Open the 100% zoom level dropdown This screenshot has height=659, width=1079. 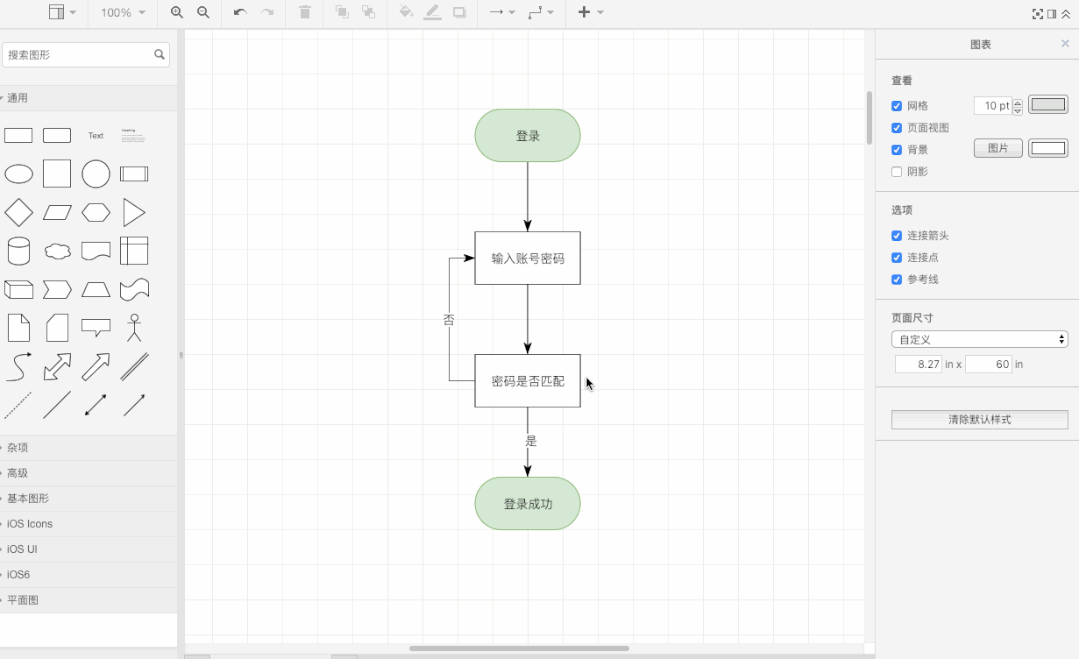(122, 13)
